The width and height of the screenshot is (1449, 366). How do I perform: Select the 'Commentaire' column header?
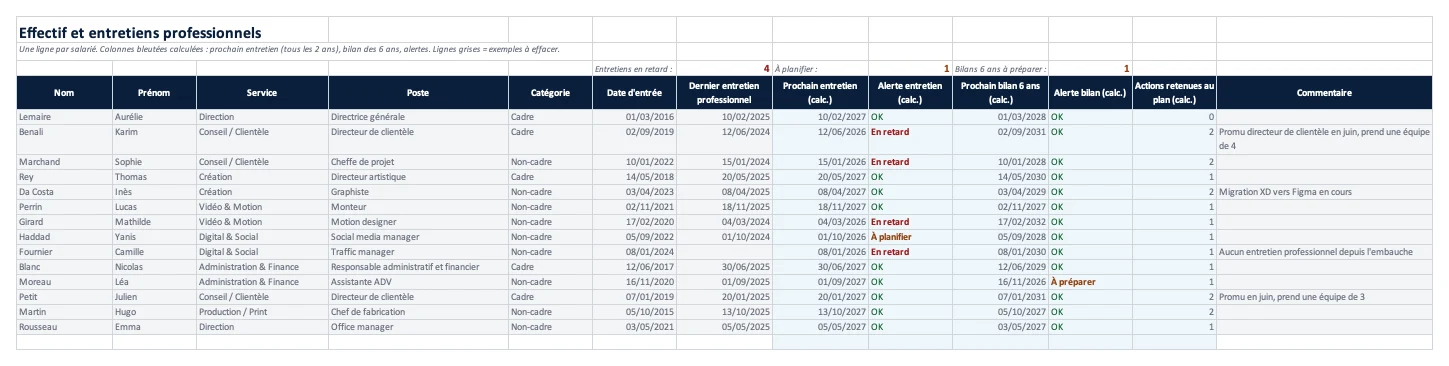point(1324,93)
